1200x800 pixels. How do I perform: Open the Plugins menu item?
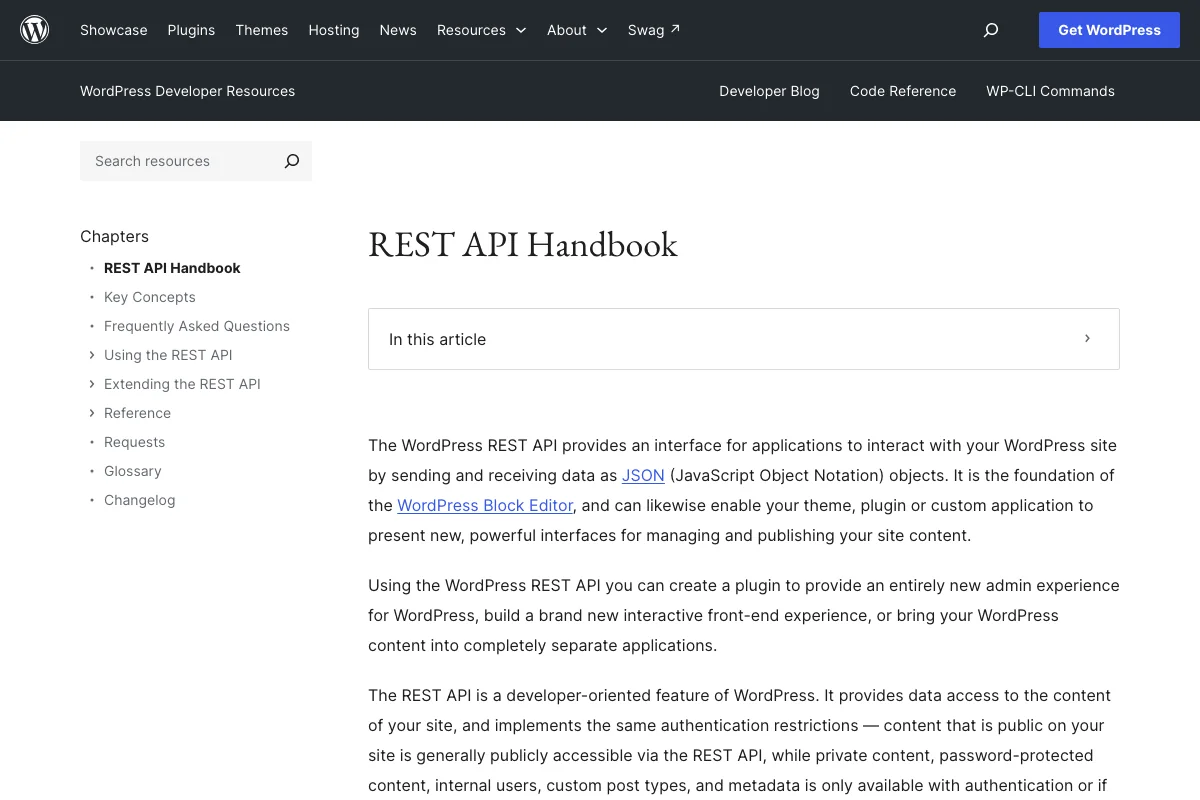point(191,30)
